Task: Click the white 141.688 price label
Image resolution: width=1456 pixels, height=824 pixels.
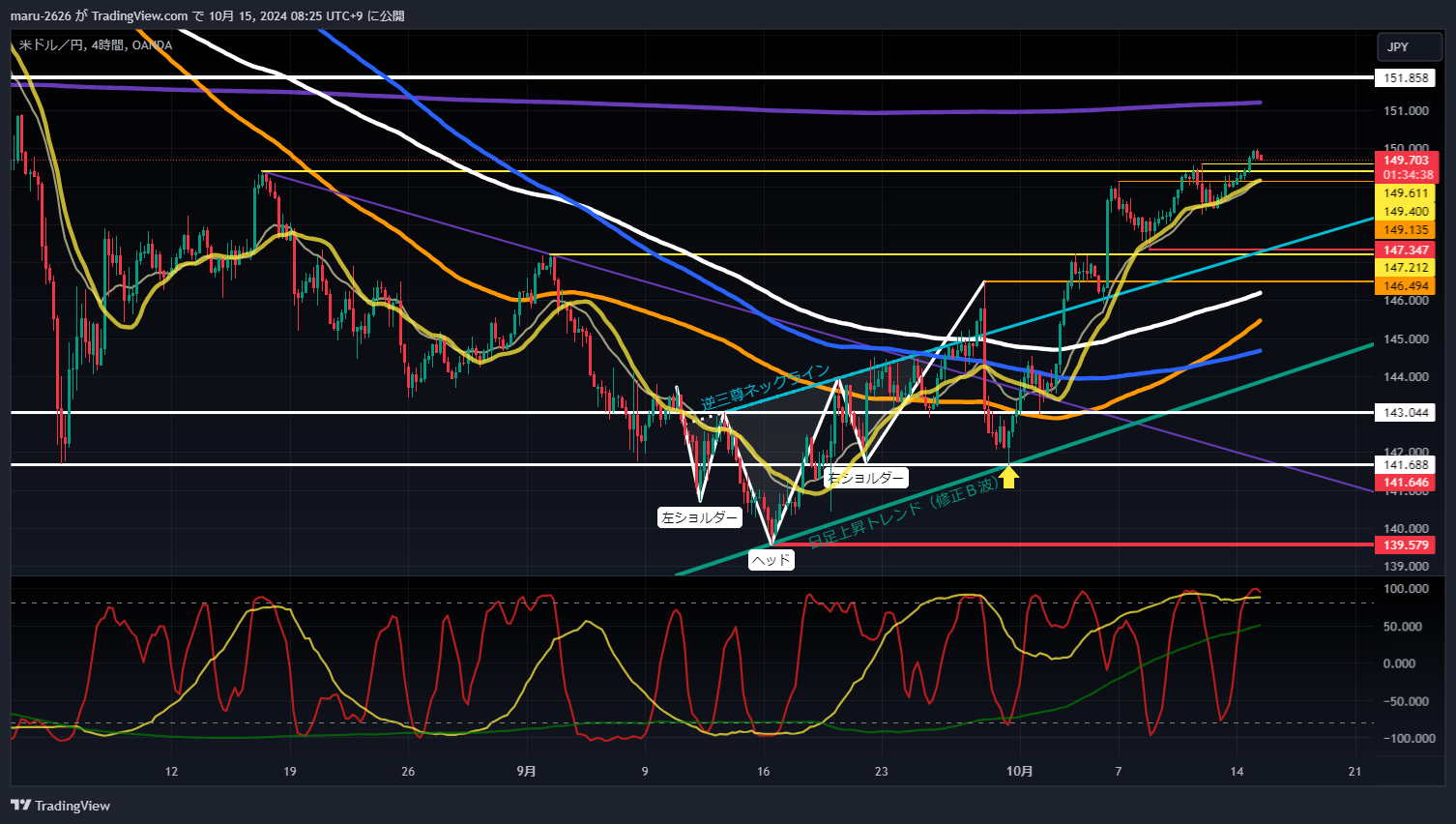Action: click(x=1406, y=465)
